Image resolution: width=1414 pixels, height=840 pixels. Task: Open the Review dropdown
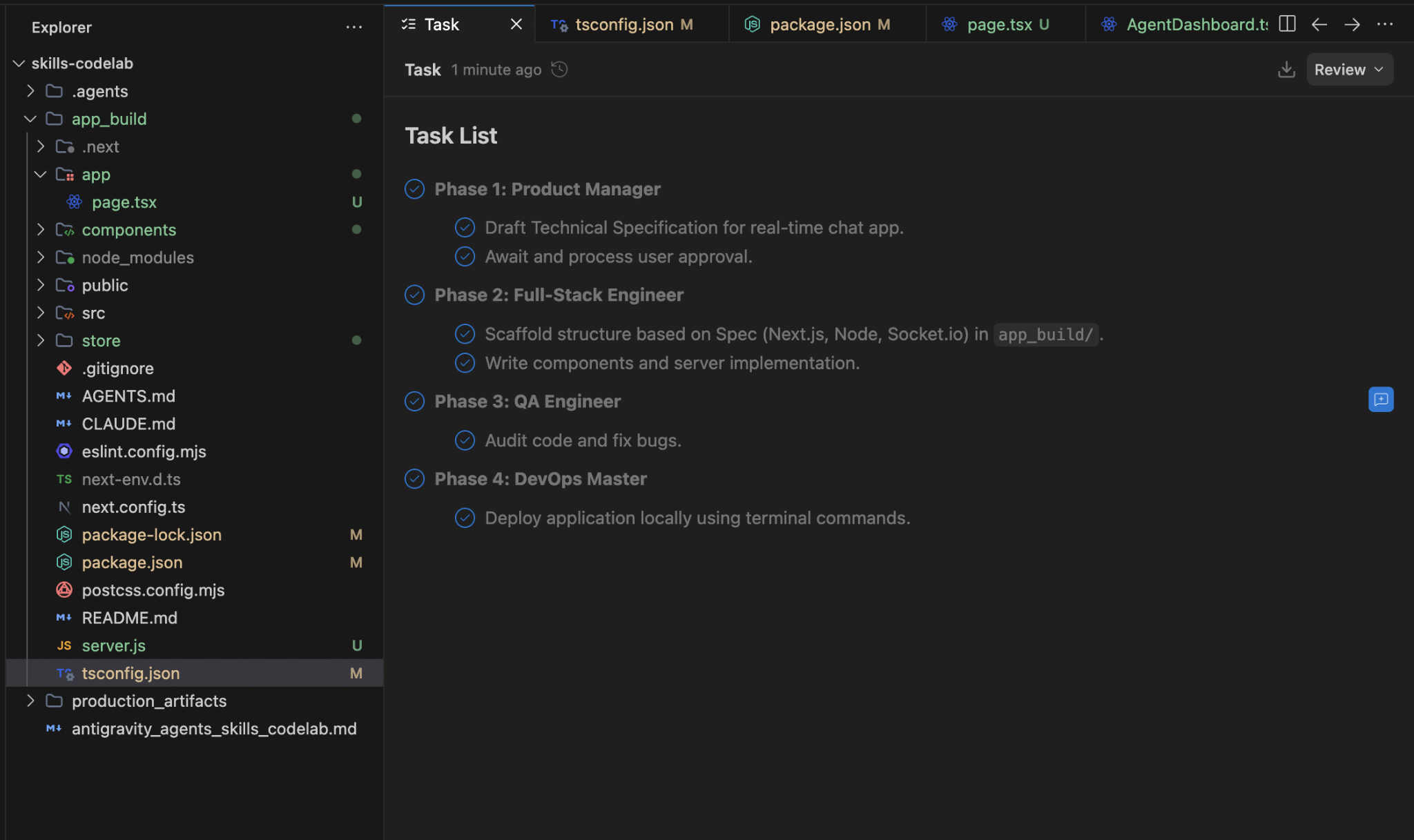pos(1349,70)
